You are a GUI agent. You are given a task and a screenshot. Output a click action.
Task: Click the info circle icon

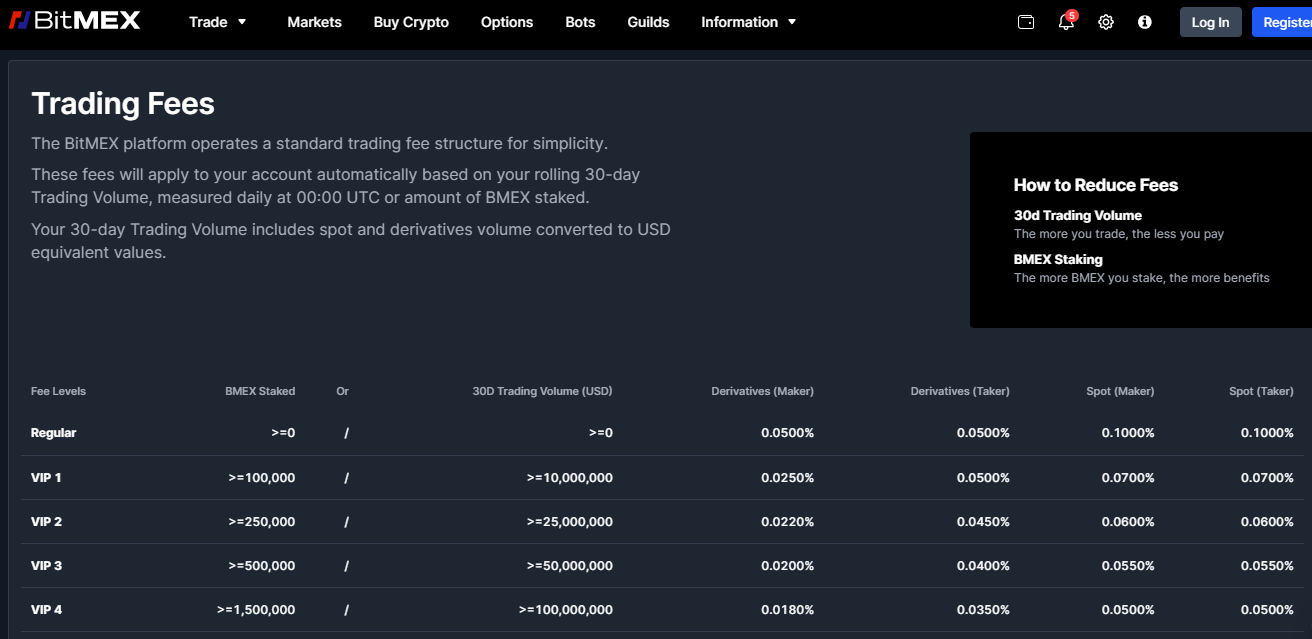coord(1145,22)
